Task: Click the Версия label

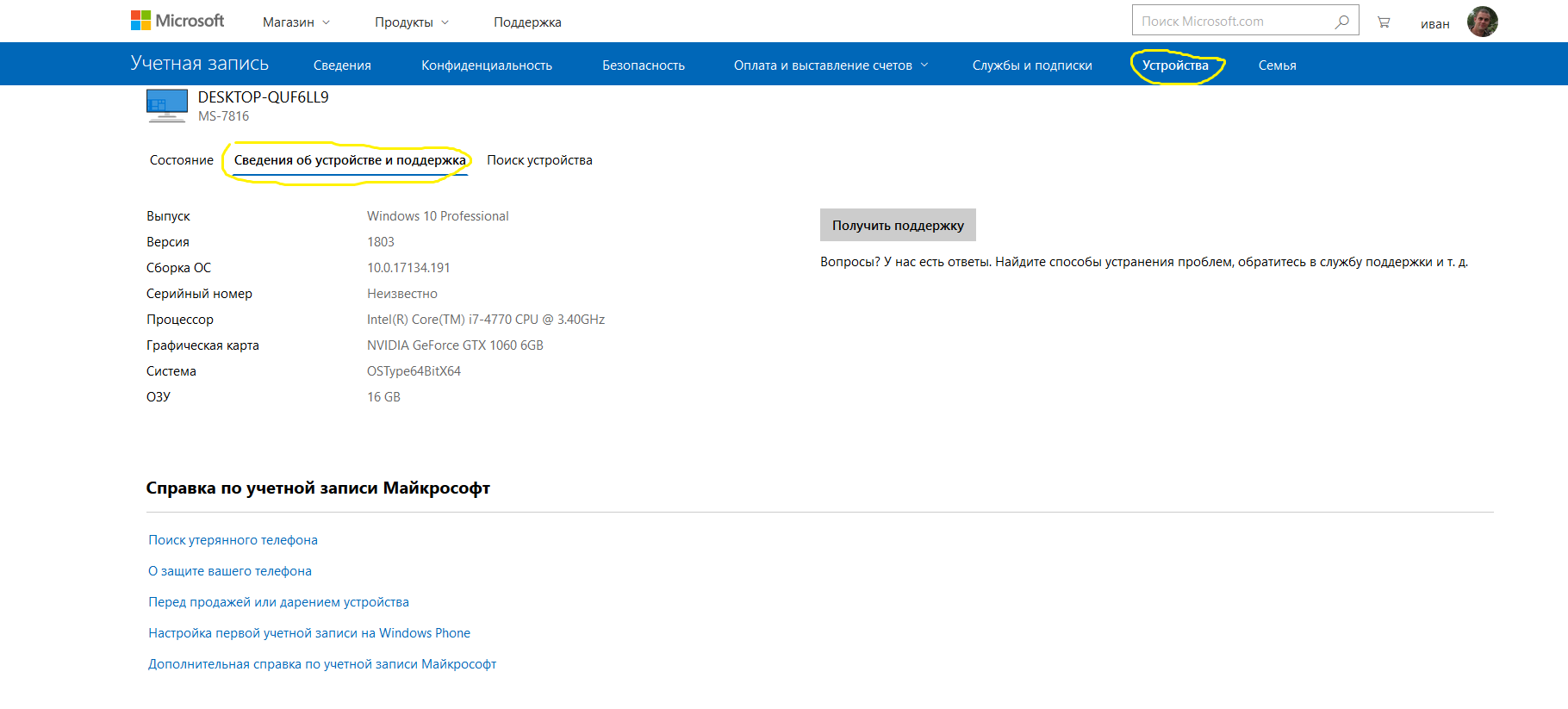Action: (168, 242)
